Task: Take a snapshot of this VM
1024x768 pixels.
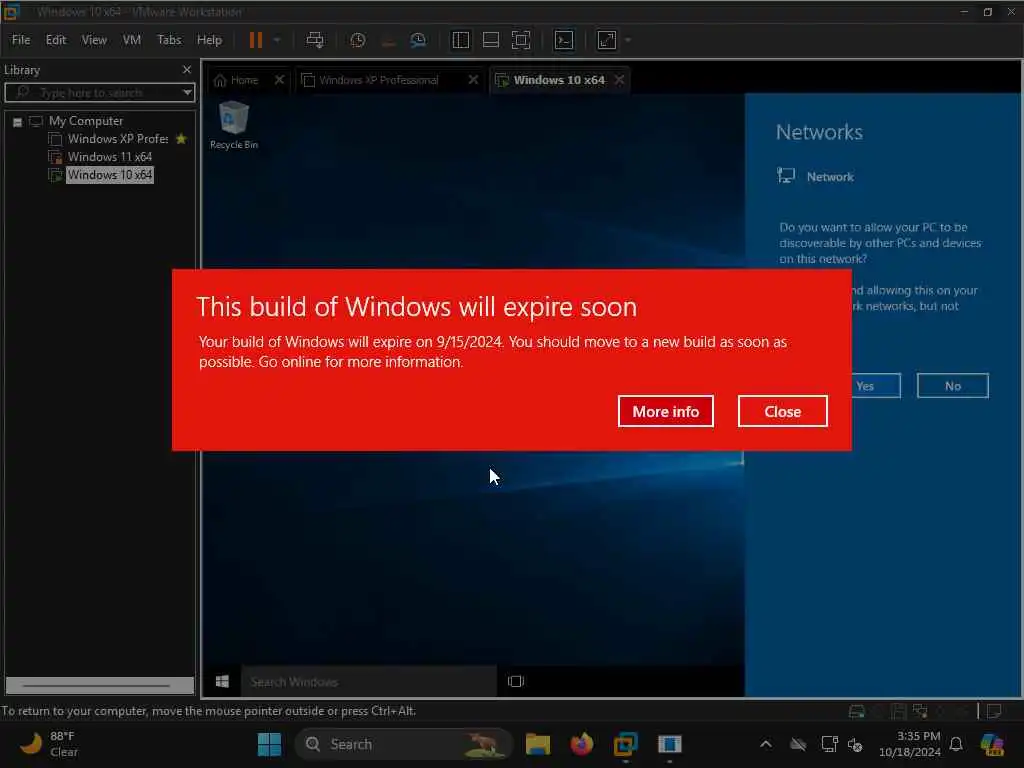Action: (x=357, y=40)
